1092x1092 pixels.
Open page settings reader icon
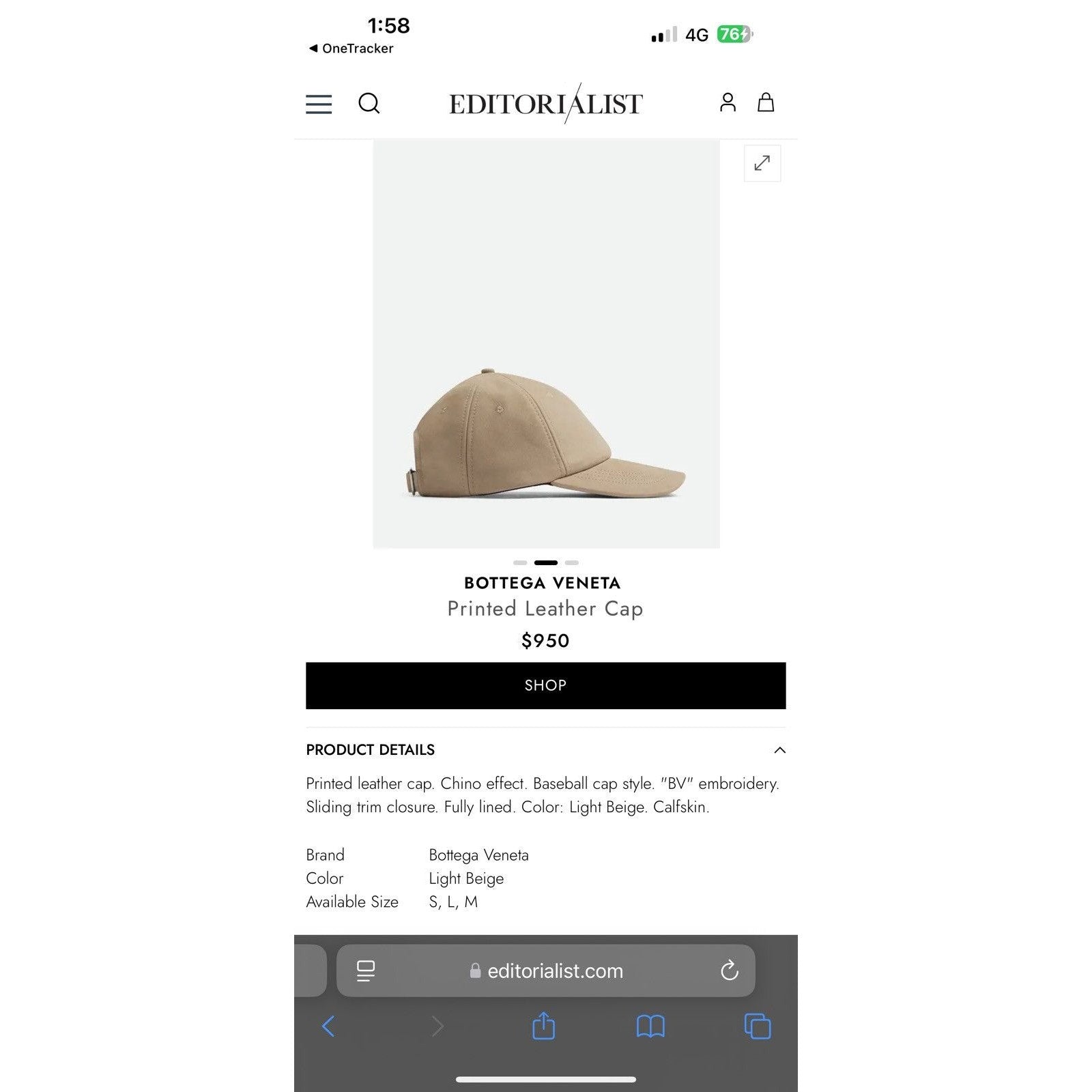[366, 971]
